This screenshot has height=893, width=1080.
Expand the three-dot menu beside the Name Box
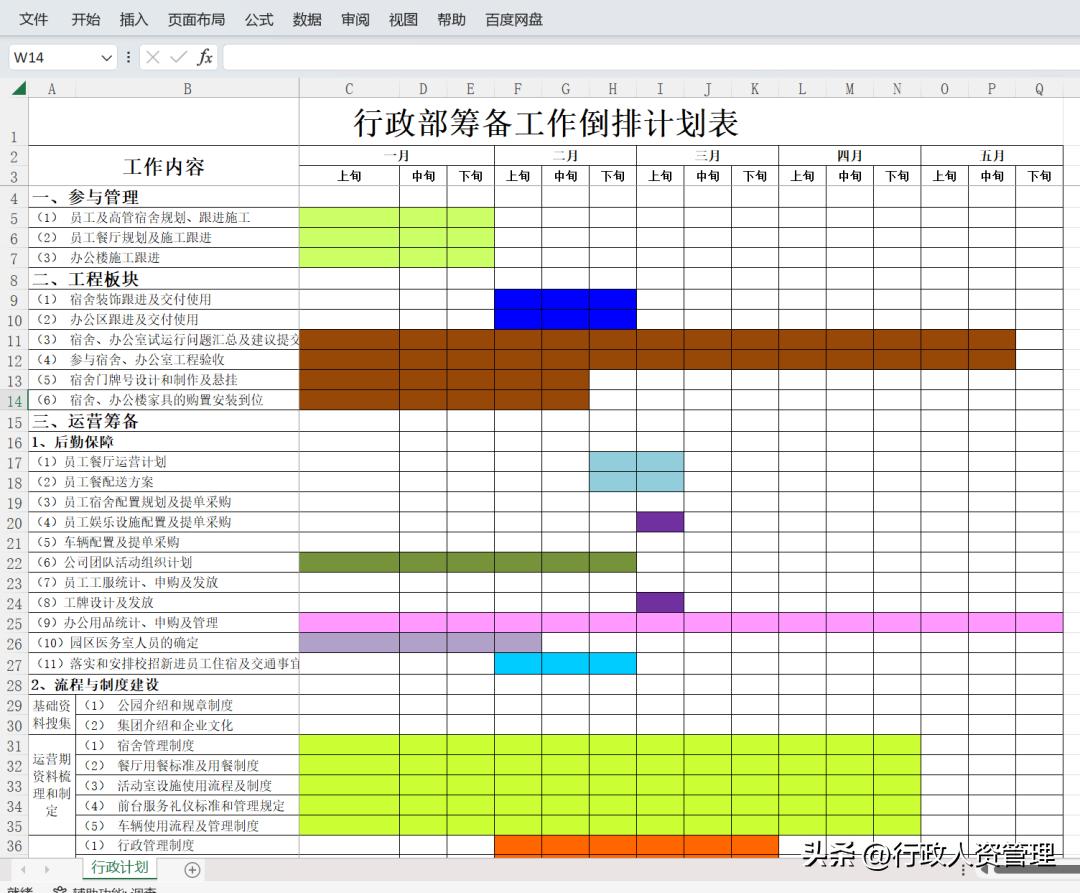(128, 57)
